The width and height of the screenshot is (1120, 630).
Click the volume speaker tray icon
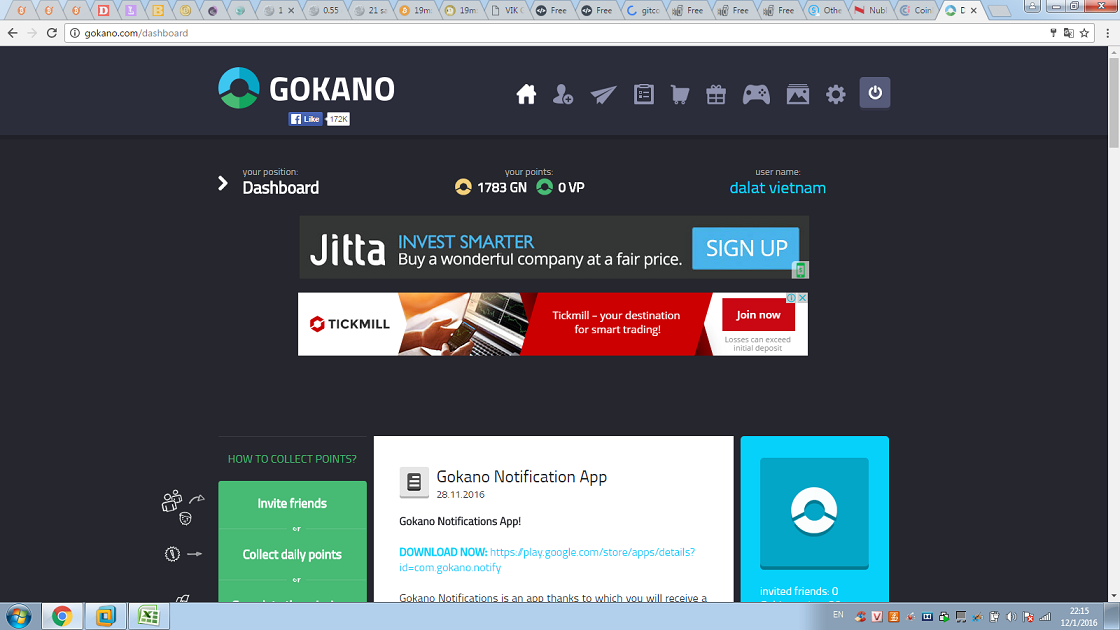pyautogui.click(x=1011, y=616)
